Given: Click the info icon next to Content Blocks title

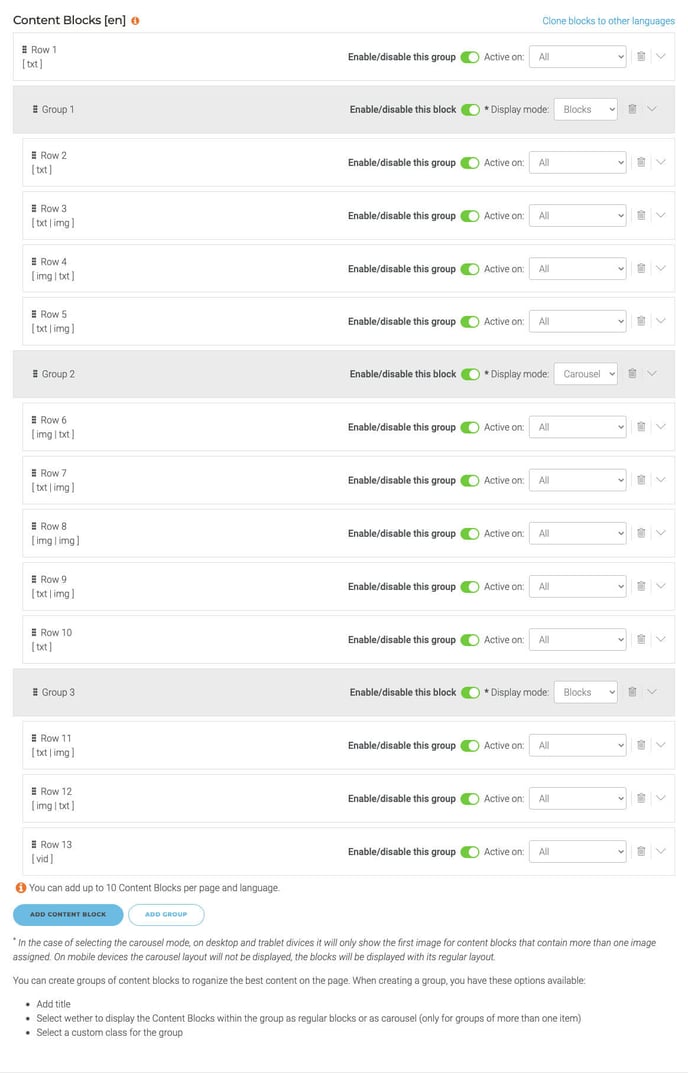Looking at the screenshot, I should 136,18.
